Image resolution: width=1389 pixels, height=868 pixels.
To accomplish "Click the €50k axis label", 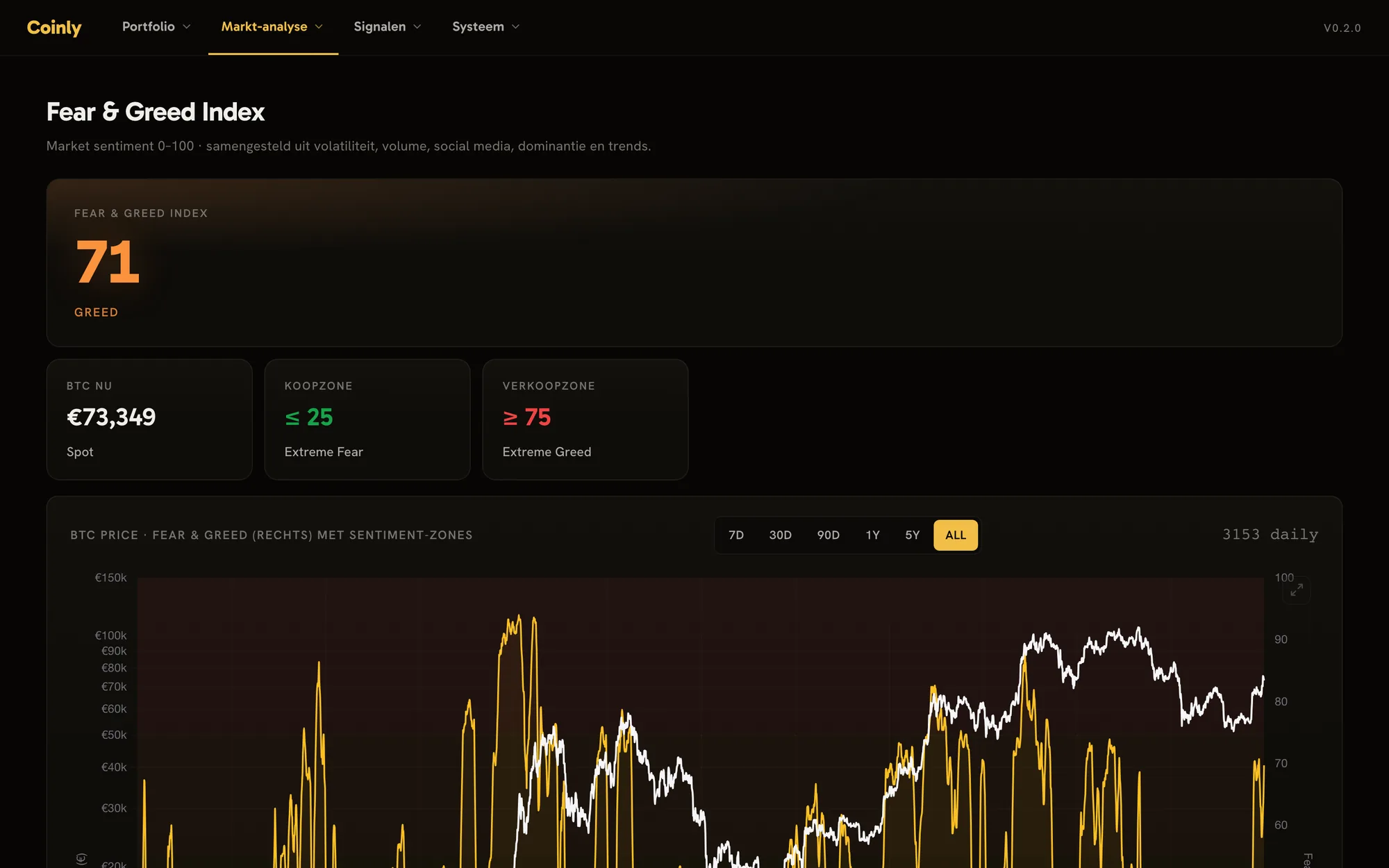I will point(115,735).
